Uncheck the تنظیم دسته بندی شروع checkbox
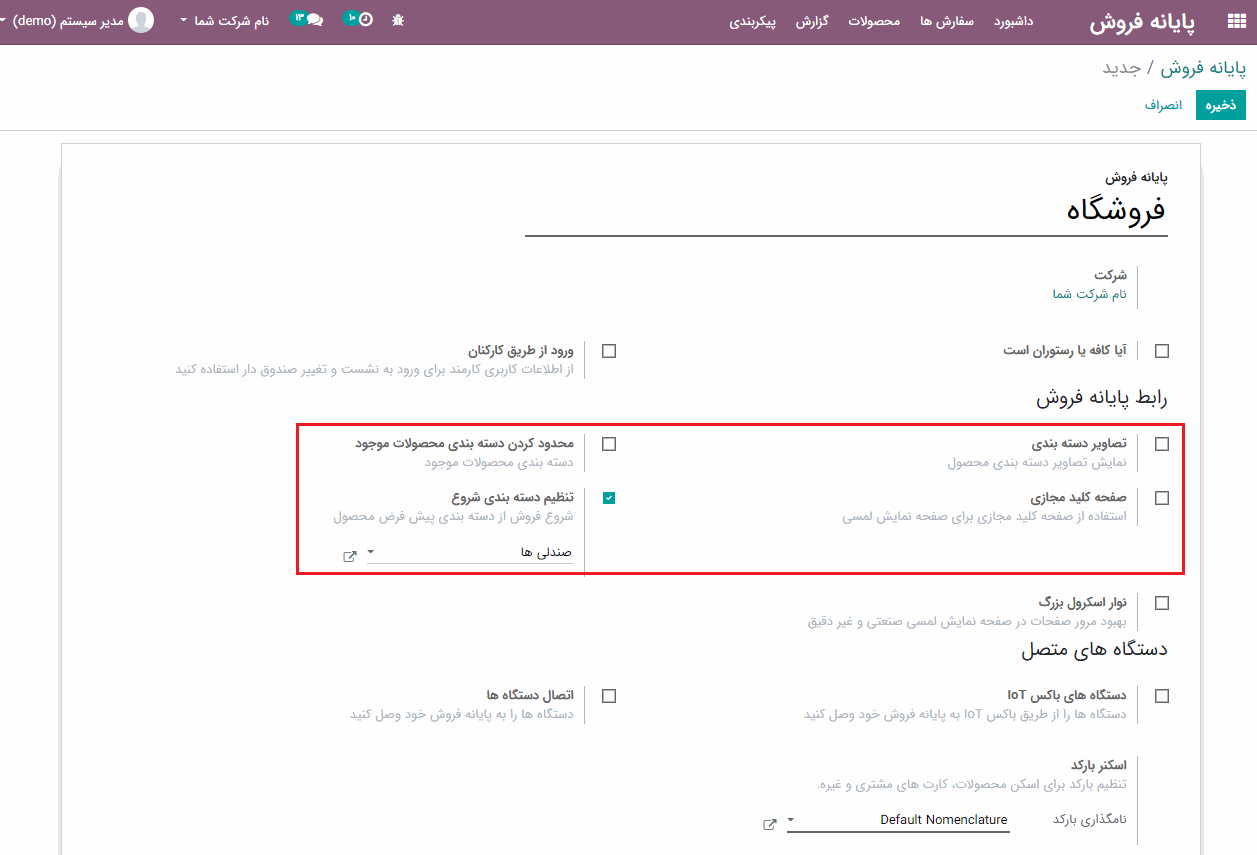Image resolution: width=1257 pixels, height=855 pixels. point(609,498)
